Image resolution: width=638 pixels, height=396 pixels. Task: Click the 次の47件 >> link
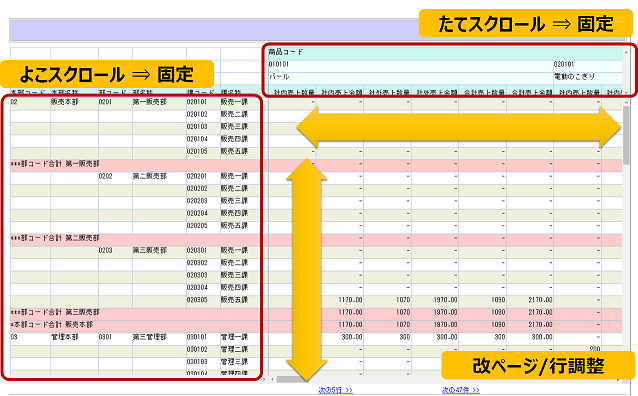point(461,390)
